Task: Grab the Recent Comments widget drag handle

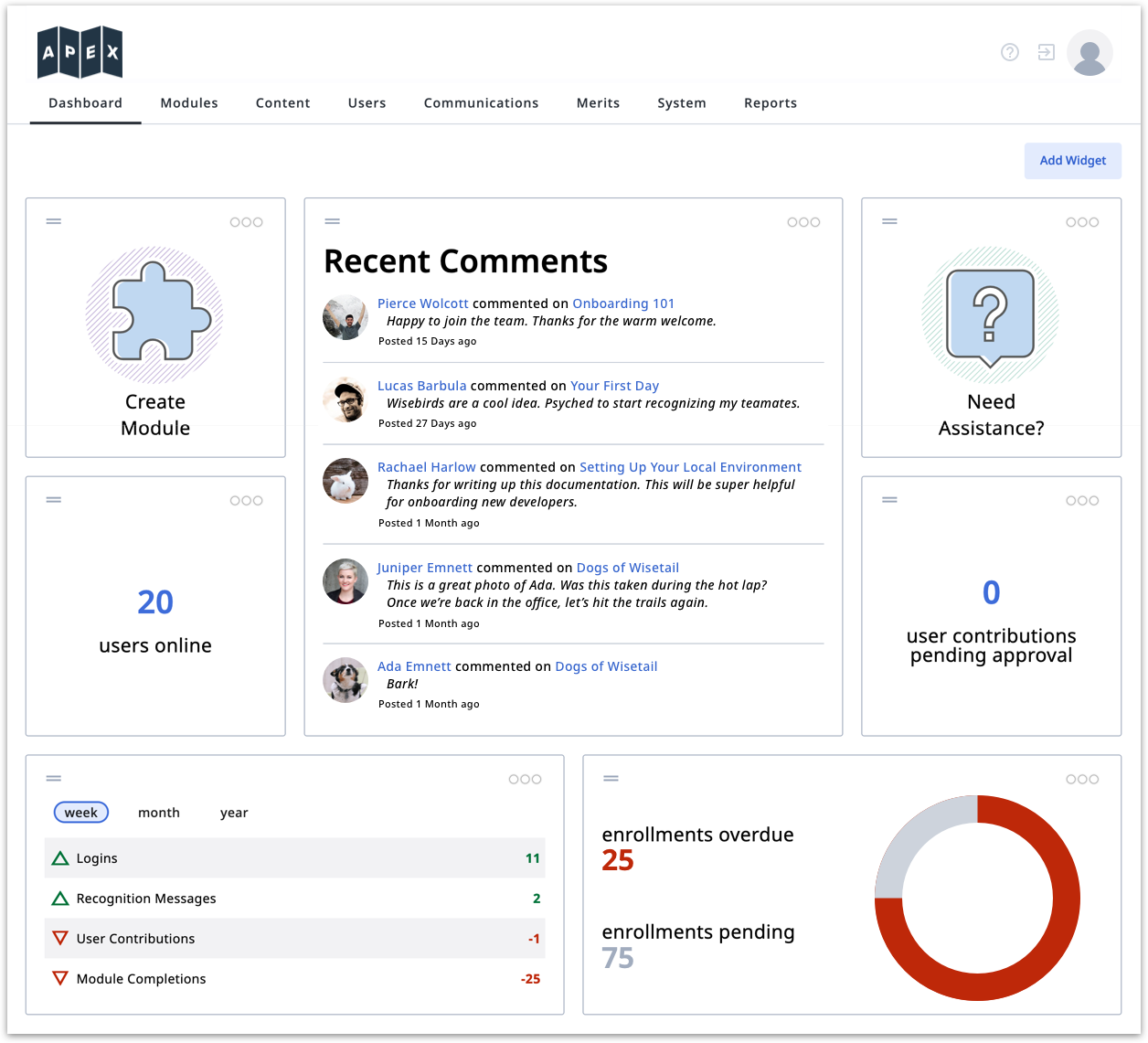Action: coord(333,221)
